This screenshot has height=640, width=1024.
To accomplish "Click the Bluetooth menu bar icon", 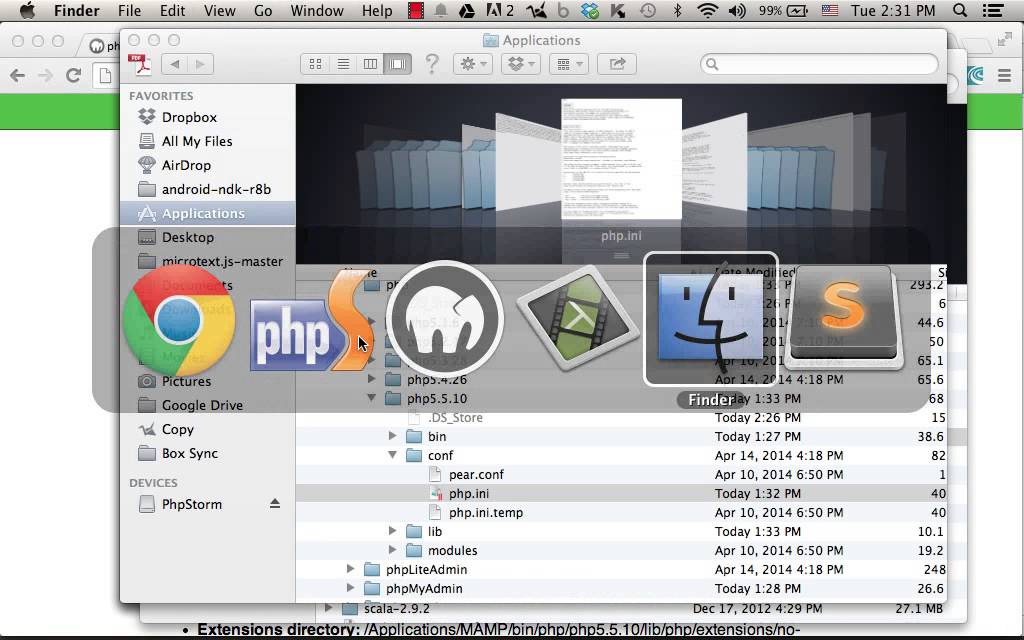I will pos(677,10).
